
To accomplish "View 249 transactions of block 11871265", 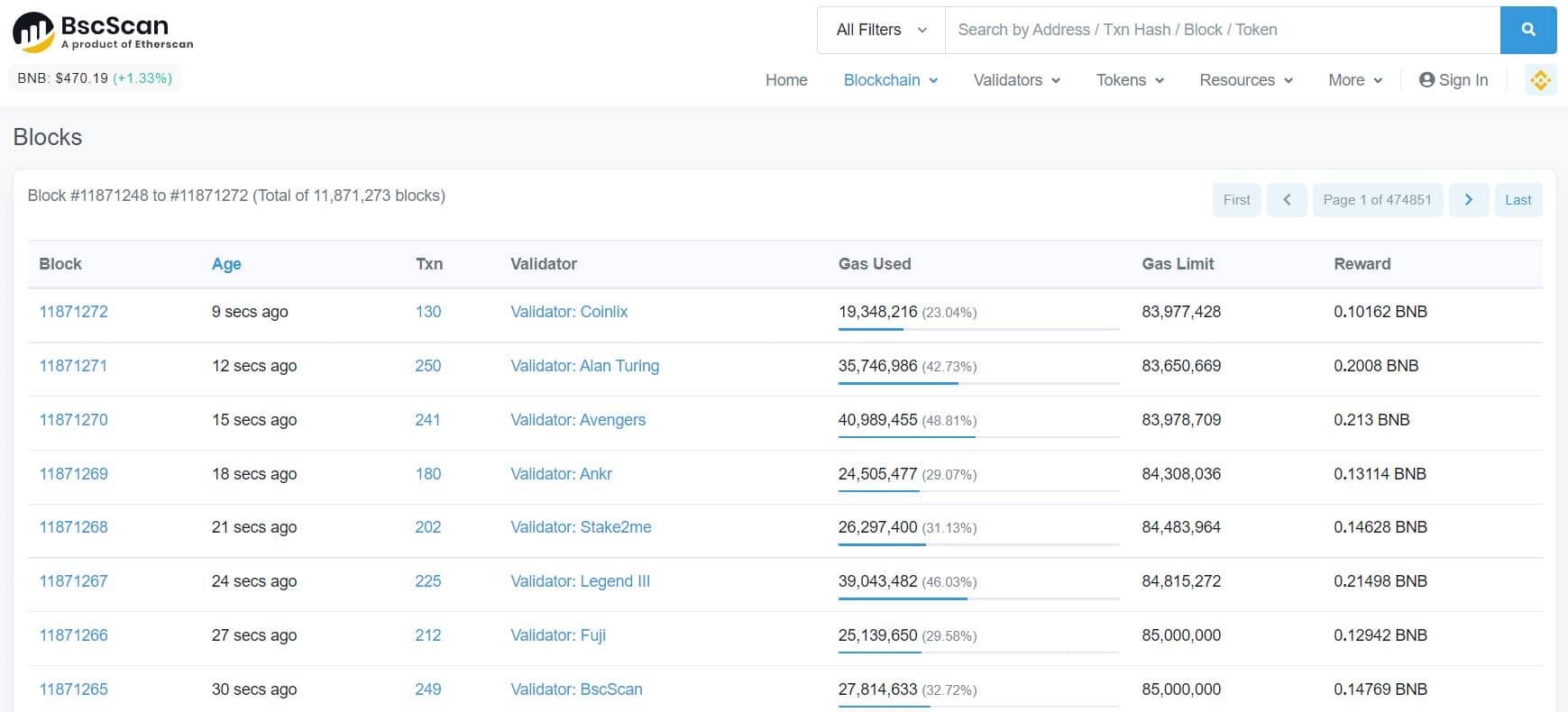I will [428, 689].
